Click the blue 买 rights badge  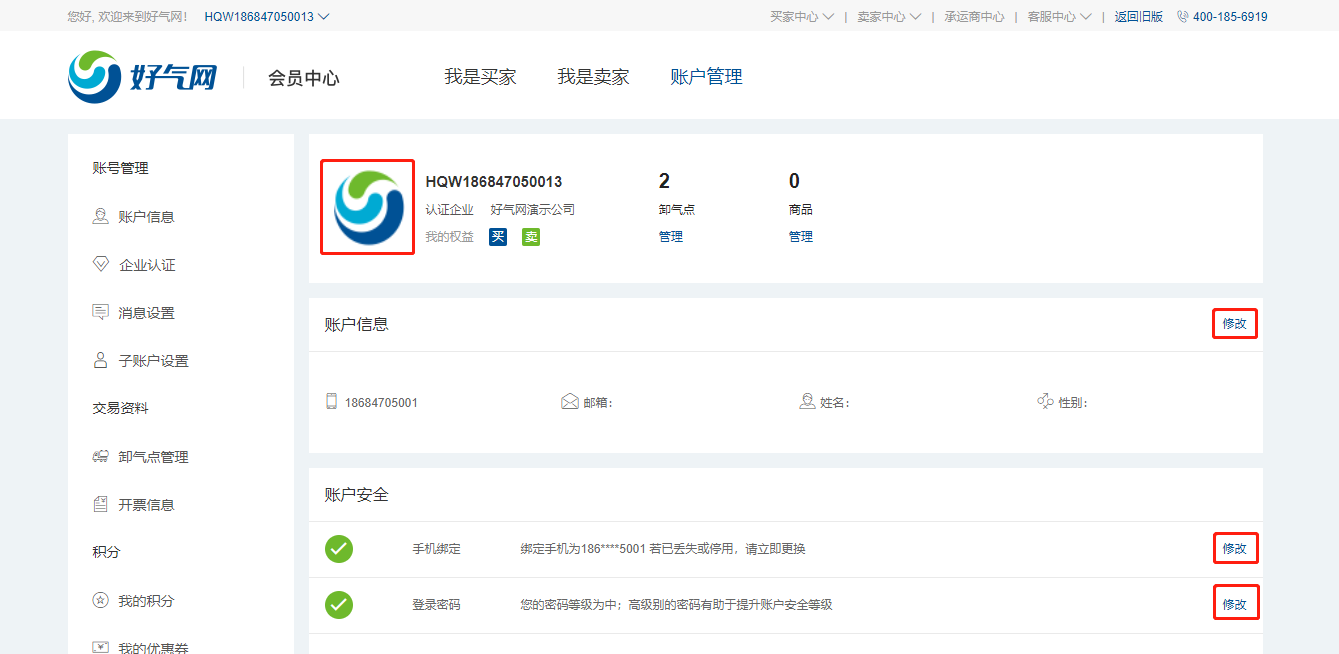tap(498, 237)
